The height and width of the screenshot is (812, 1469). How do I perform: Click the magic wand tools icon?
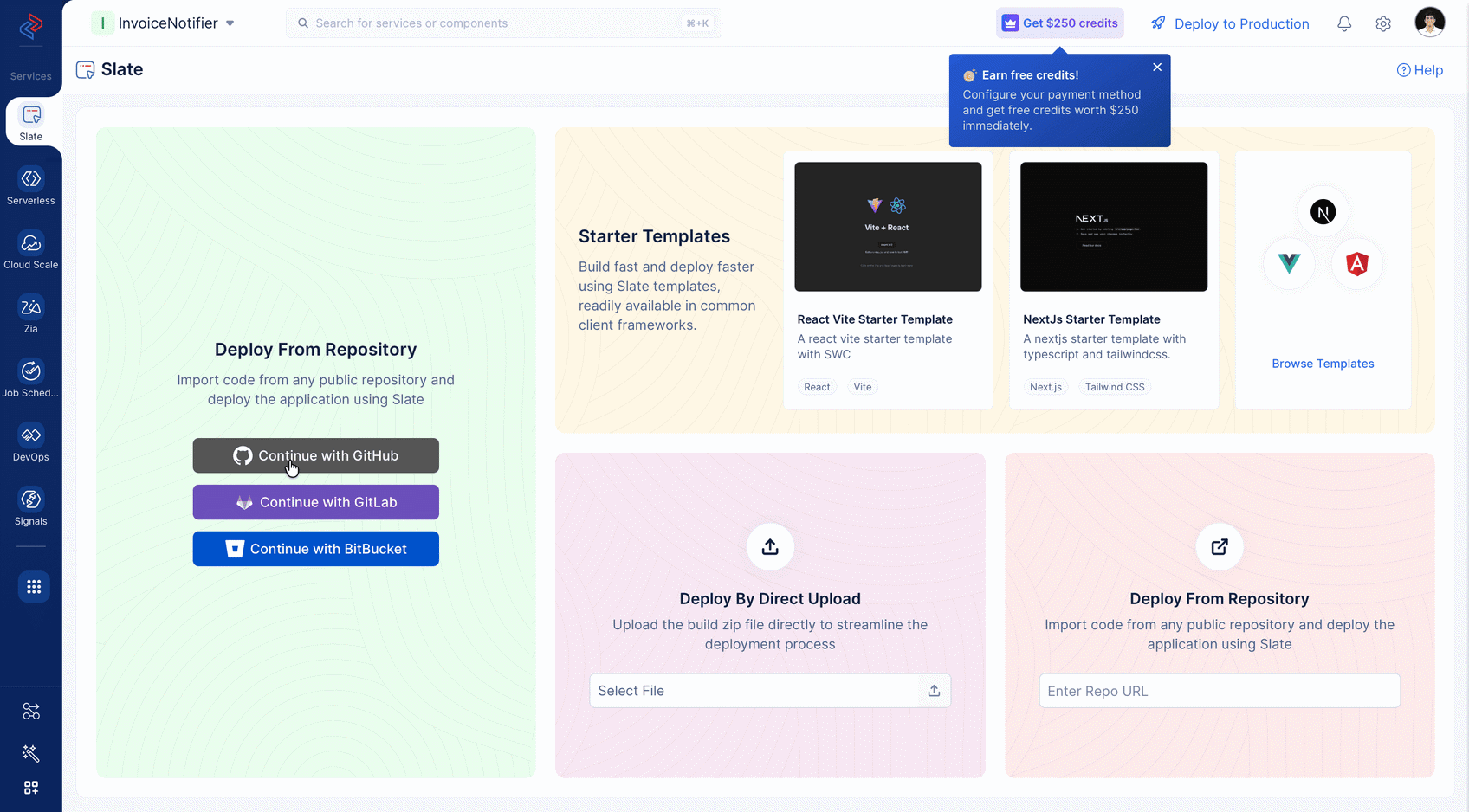pyautogui.click(x=31, y=753)
